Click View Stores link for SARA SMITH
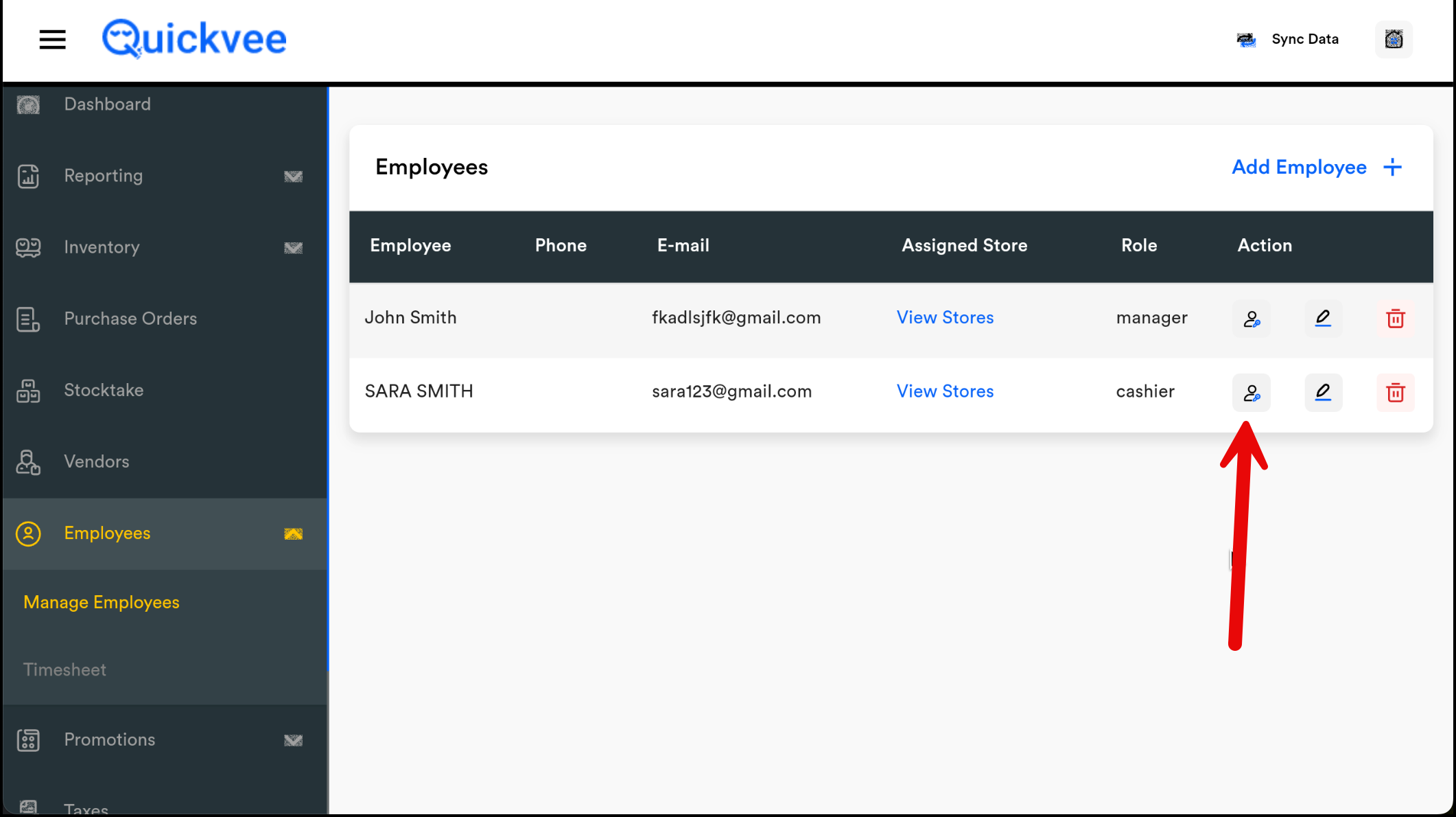Image resolution: width=1456 pixels, height=817 pixels. click(945, 391)
